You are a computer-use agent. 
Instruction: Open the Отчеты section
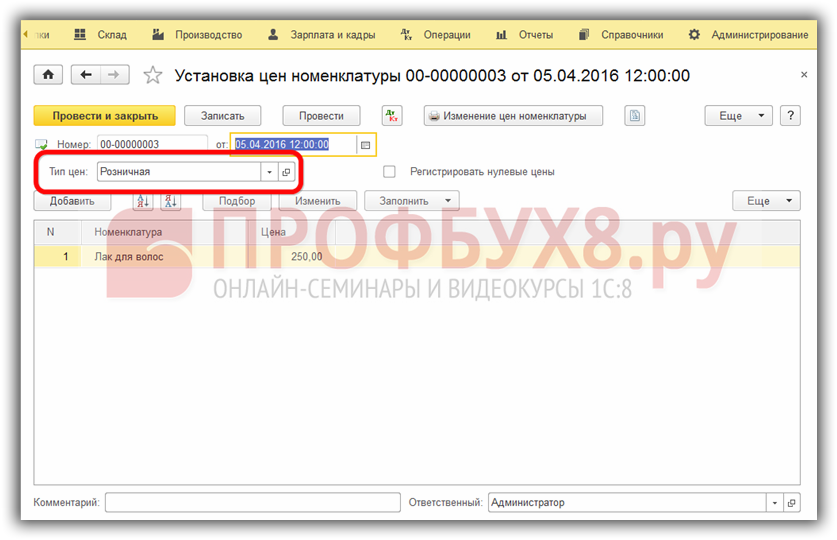525,35
